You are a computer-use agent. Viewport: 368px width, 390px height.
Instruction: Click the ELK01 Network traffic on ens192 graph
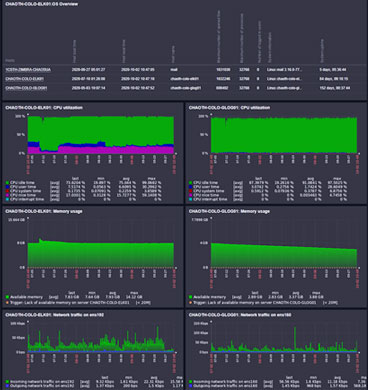[x=101, y=337]
